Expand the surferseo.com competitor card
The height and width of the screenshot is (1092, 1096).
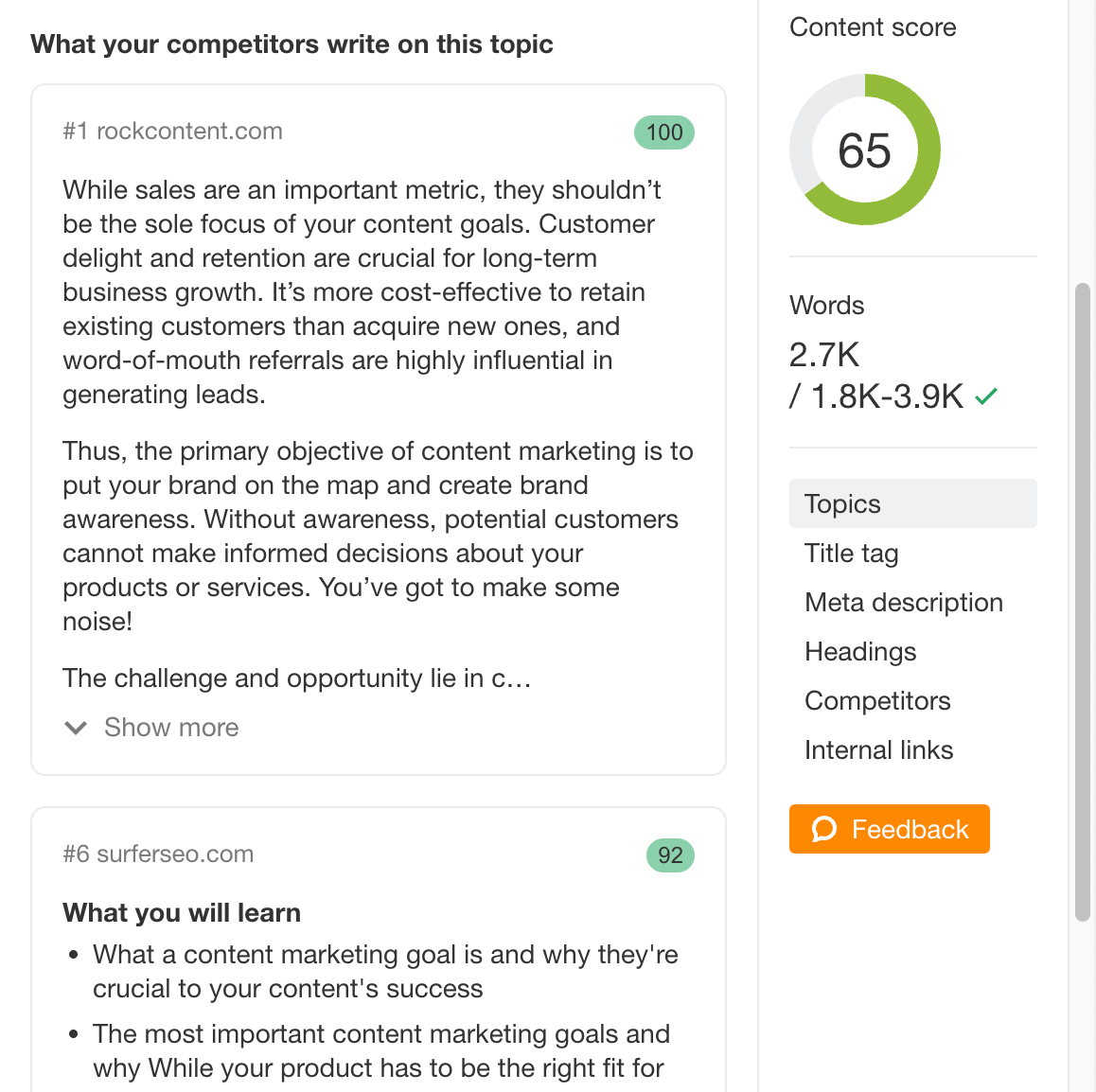tap(158, 854)
